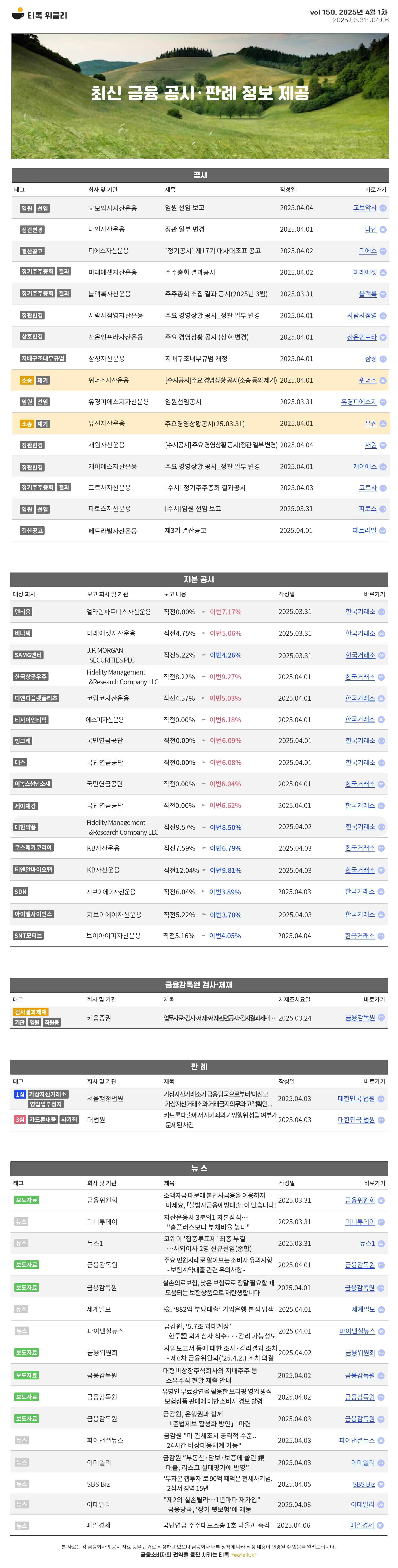
Task: Click the 티톡 위클리 cup logo icon
Action: [x=18, y=13]
